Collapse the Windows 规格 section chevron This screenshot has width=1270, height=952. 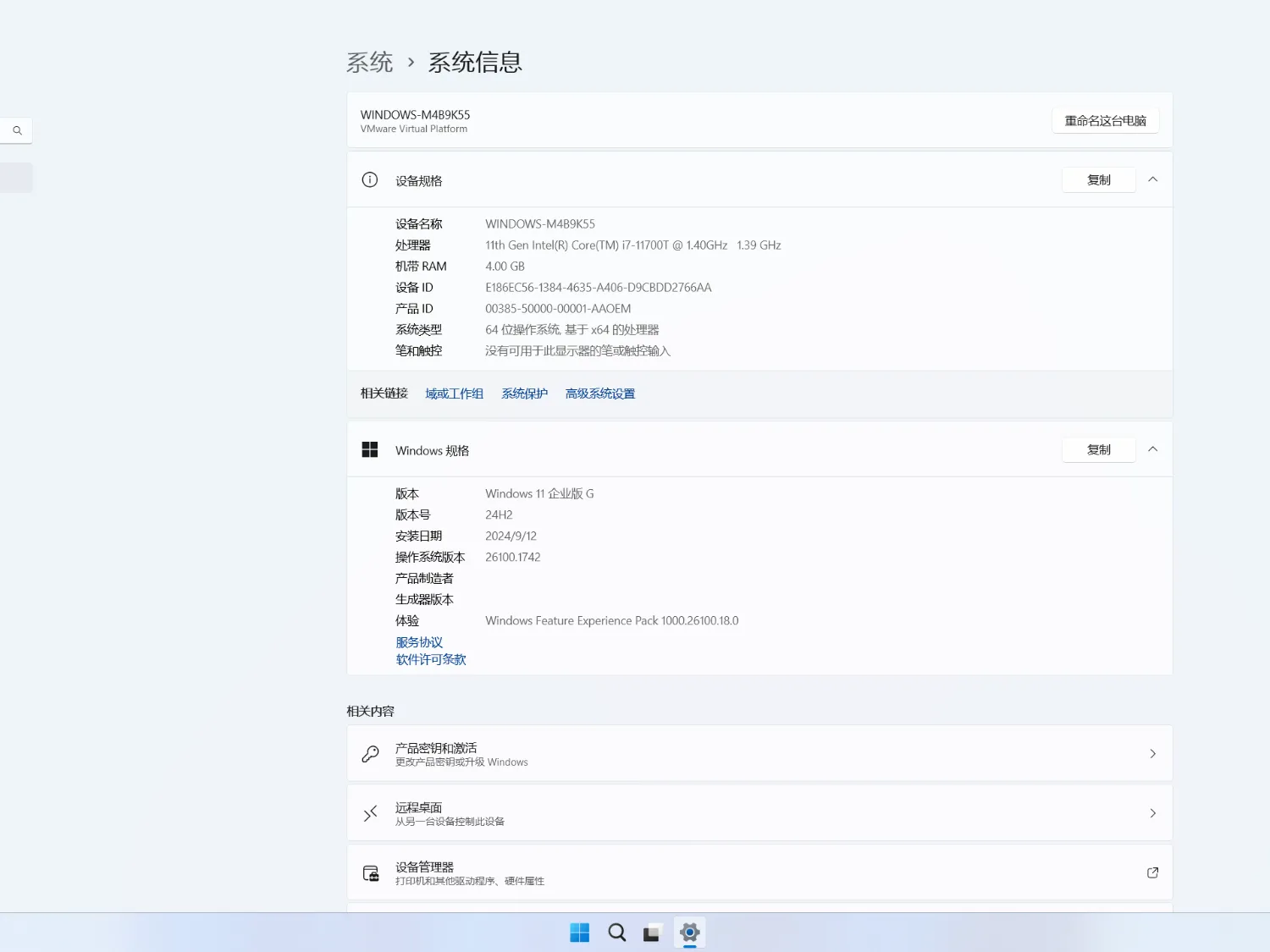(x=1152, y=449)
